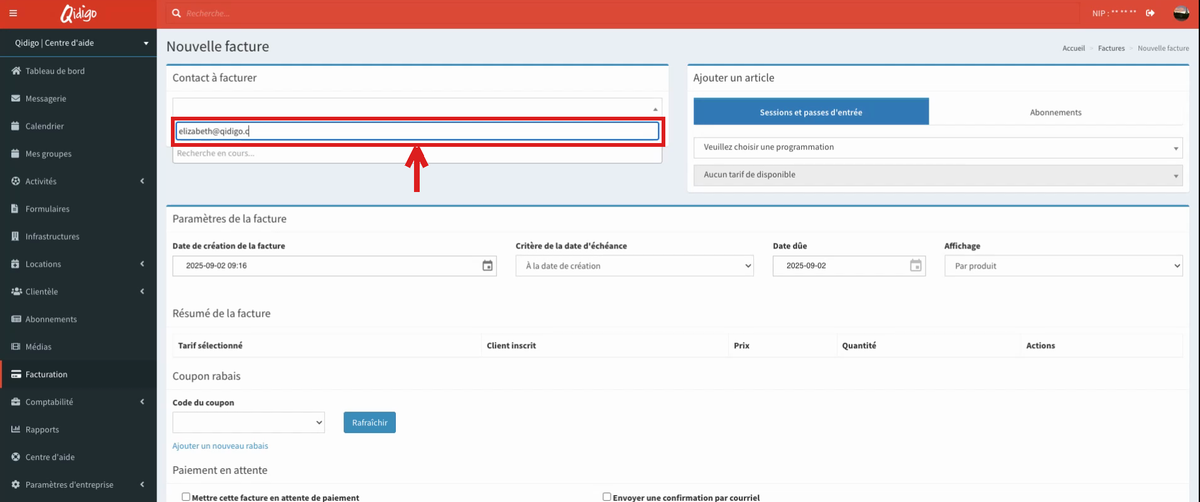Click the Tableau de bord home icon
This screenshot has height=502, width=1200.
[16, 71]
